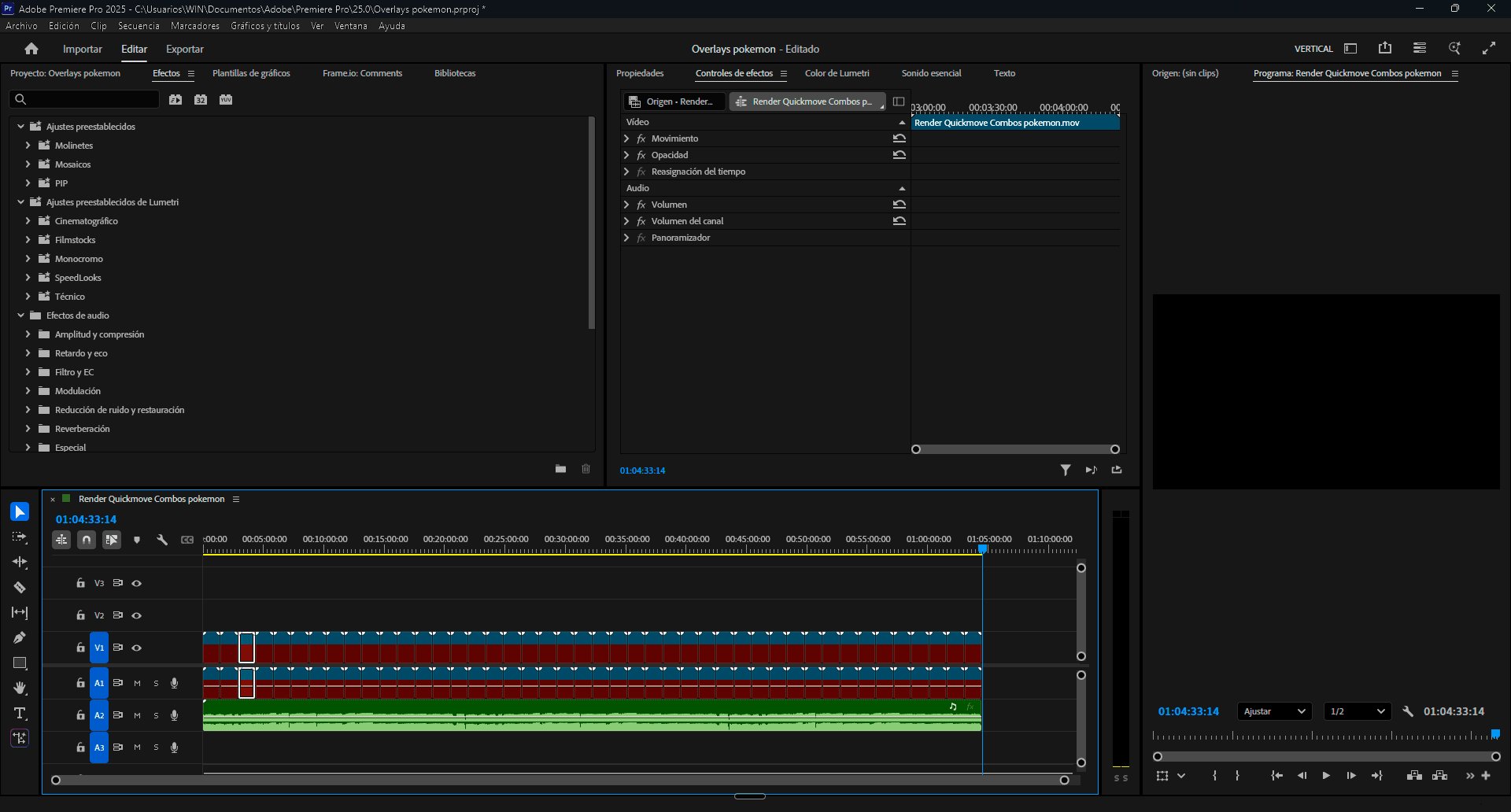Click the Home icon
Screen dimensions: 1511x812
tap(31, 49)
